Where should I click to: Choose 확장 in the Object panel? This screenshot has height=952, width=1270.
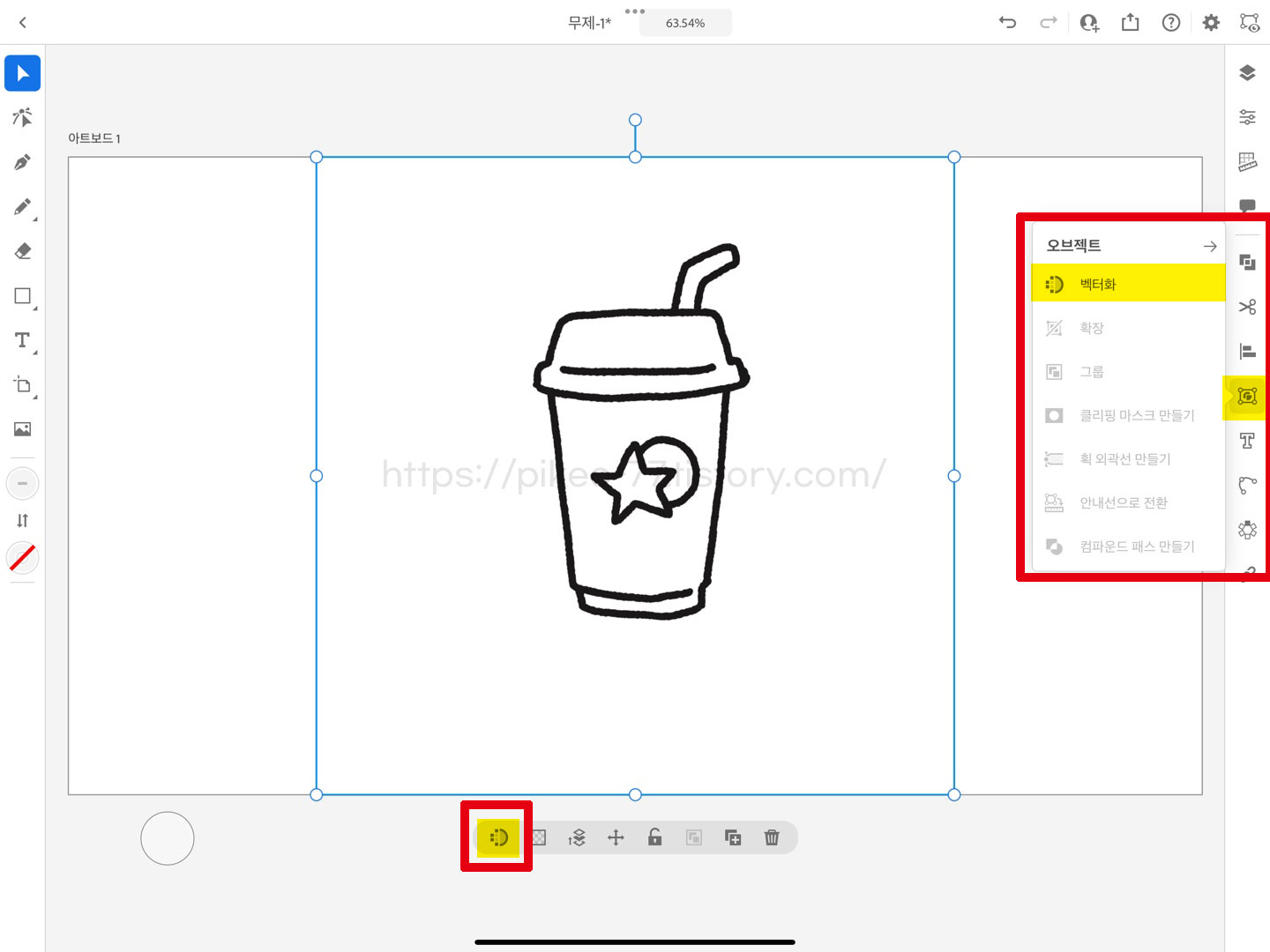(x=1129, y=328)
